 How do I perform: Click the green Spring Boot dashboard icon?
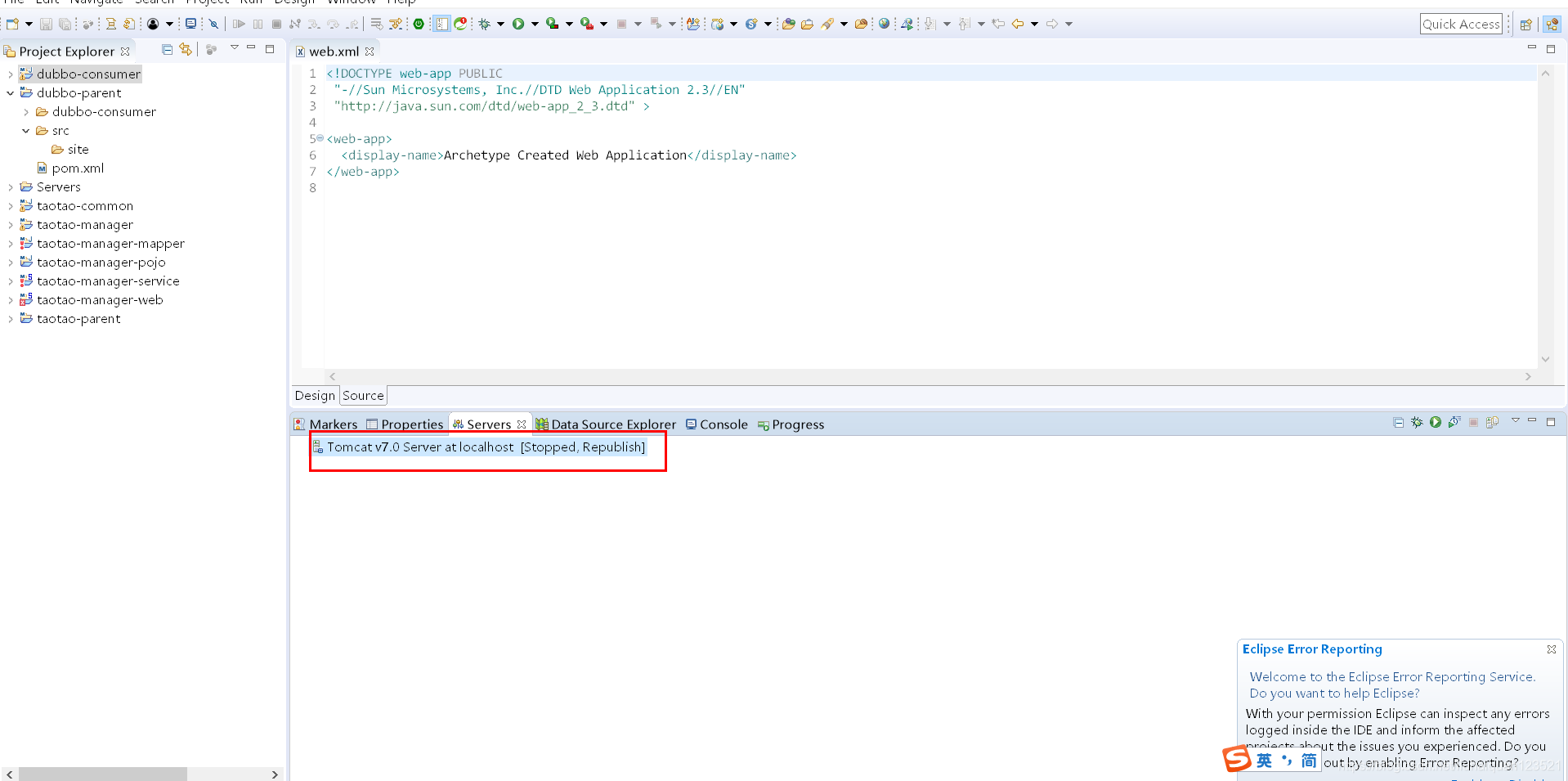419,24
